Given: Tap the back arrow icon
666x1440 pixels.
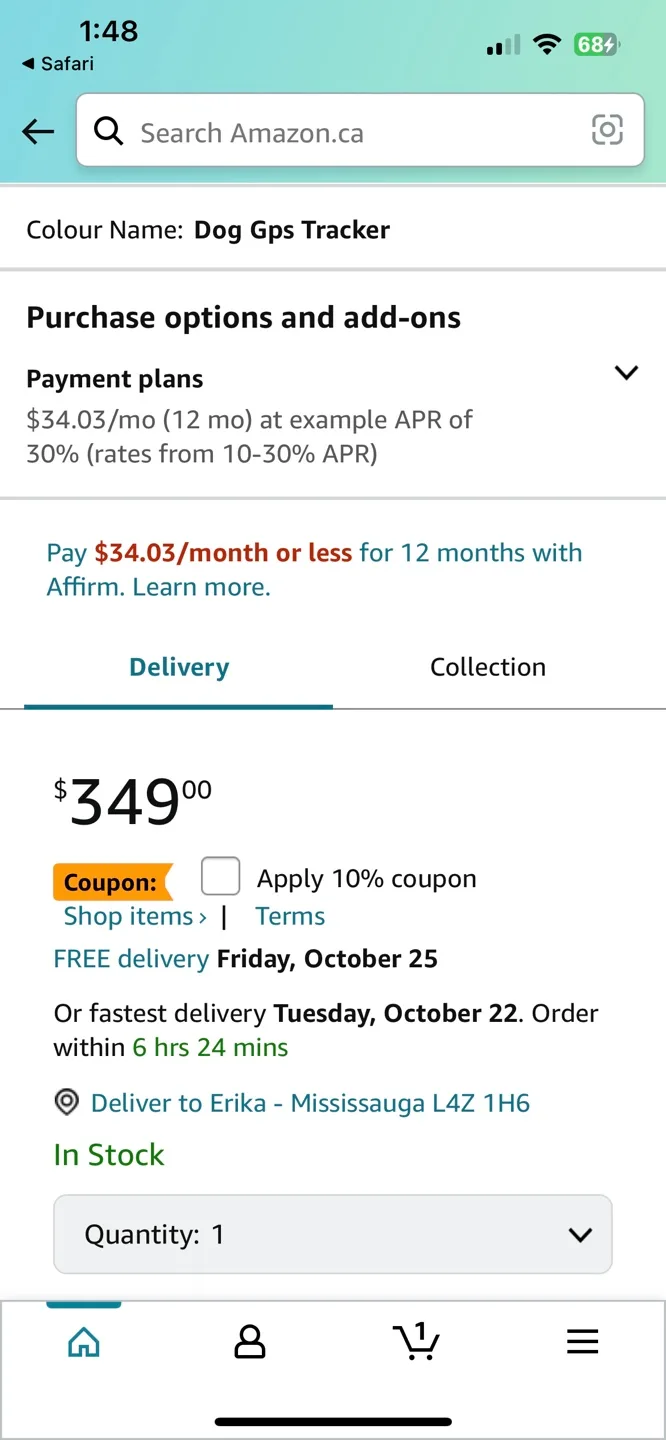Looking at the screenshot, I should point(38,131).
